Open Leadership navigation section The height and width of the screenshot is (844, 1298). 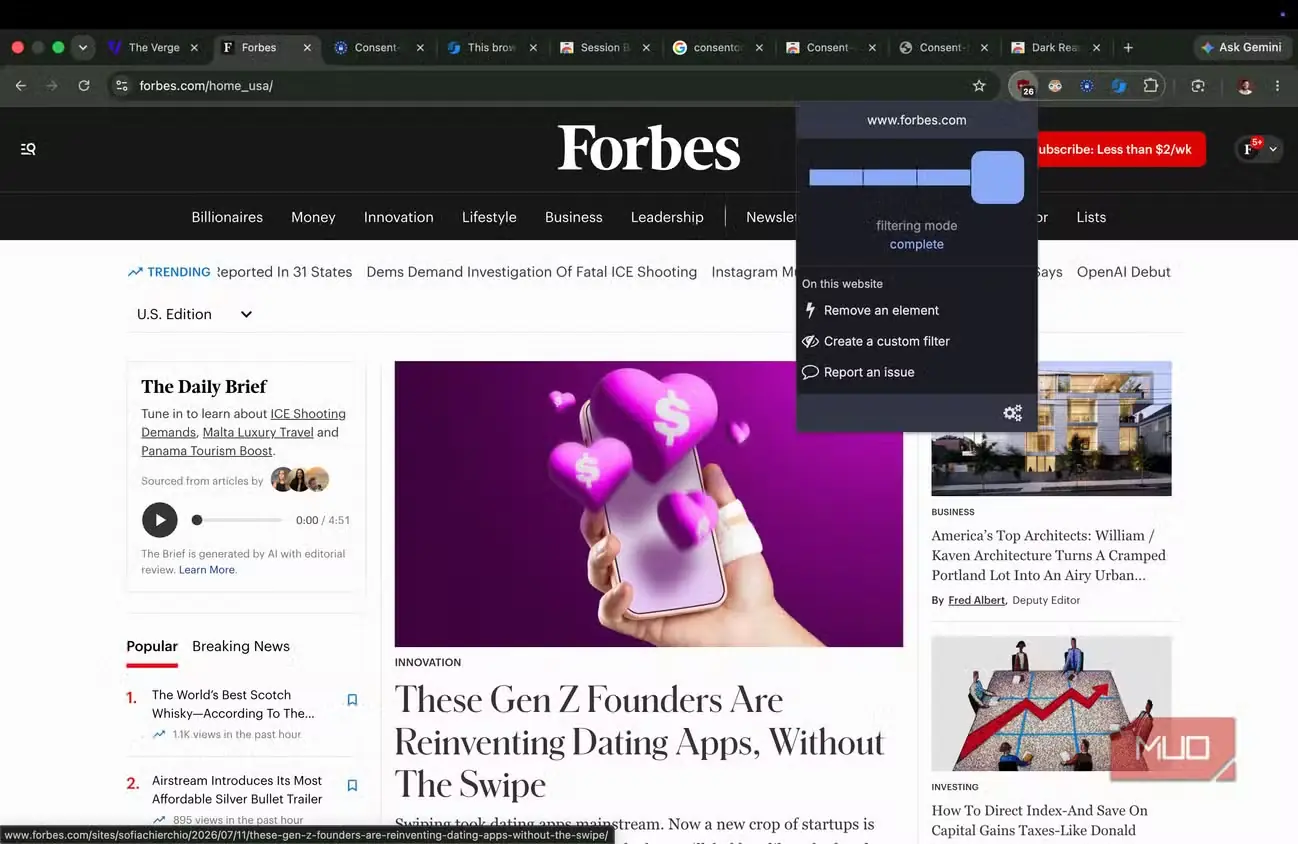pyautogui.click(x=667, y=217)
